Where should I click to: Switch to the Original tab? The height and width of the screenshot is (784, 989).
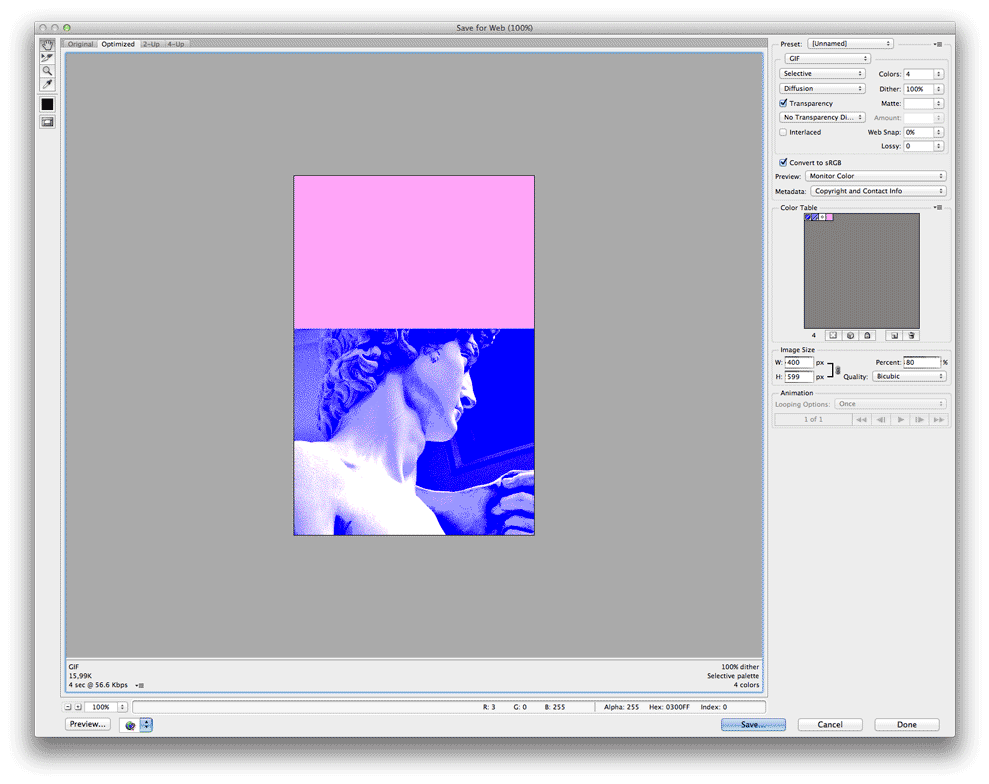[x=80, y=44]
